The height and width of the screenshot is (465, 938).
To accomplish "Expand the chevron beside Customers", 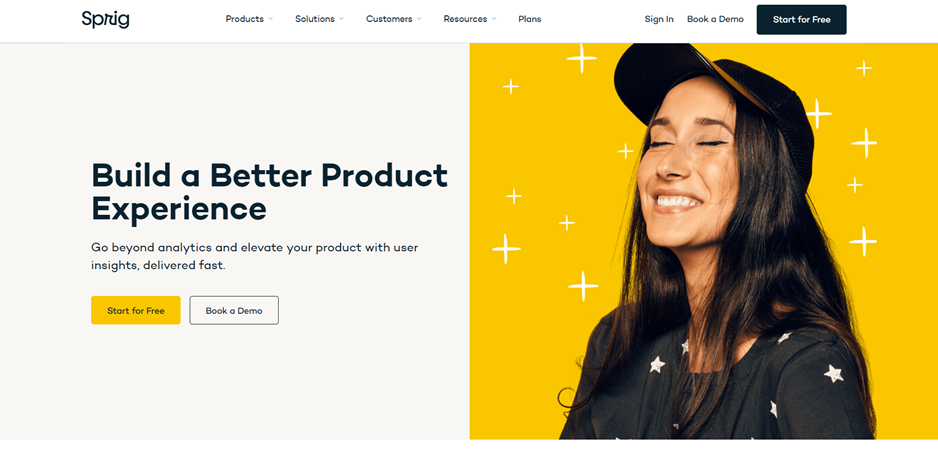I will tap(419, 19).
